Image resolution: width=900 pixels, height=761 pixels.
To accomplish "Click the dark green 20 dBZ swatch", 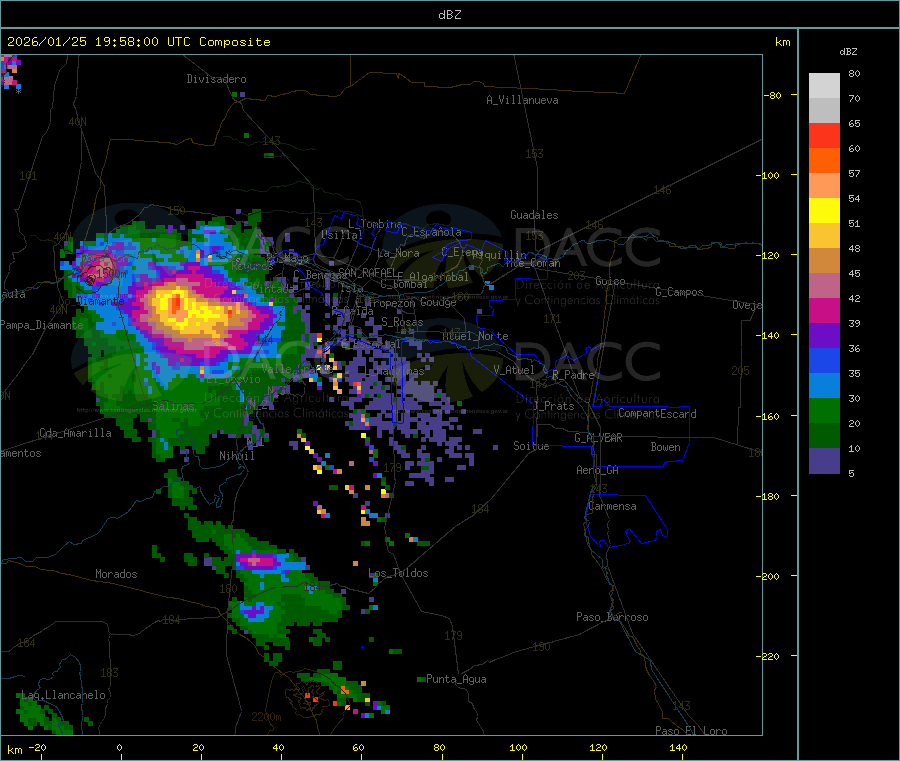I will click(824, 435).
